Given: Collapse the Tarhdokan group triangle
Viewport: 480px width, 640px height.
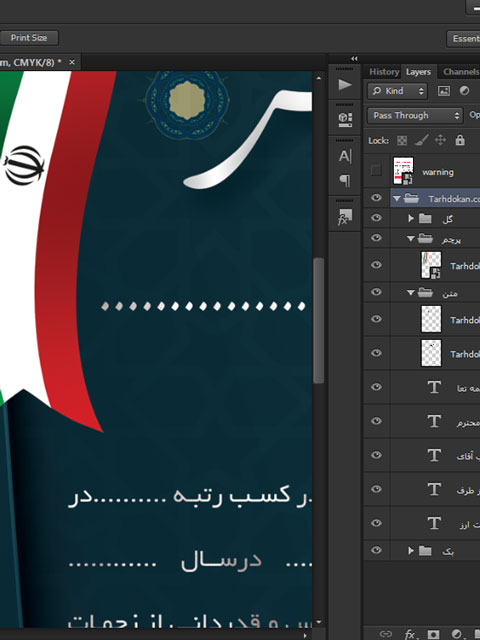Looking at the screenshot, I should (396, 199).
